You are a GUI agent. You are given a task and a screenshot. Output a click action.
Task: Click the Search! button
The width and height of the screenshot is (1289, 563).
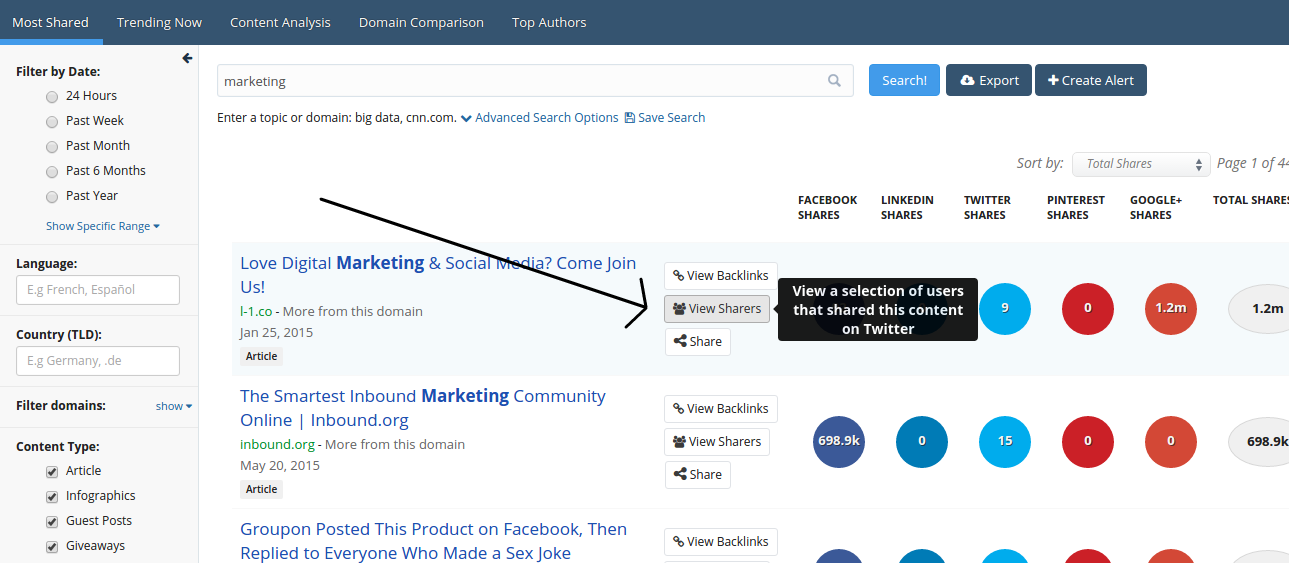click(904, 80)
